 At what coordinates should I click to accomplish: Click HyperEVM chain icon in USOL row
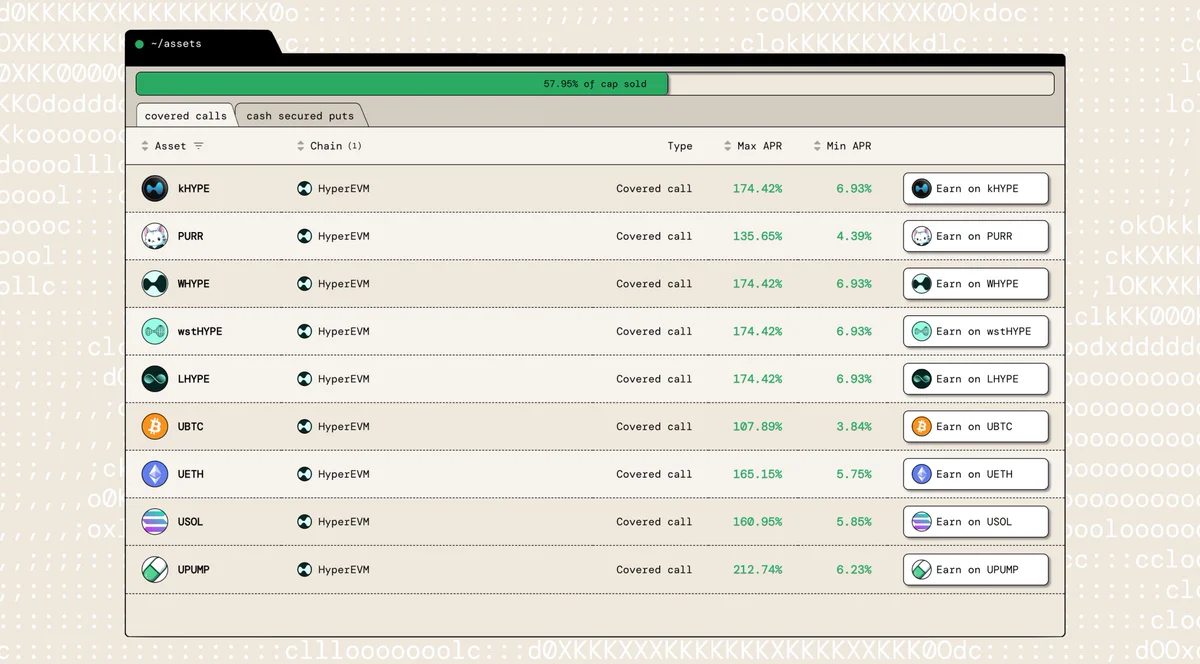[305, 521]
